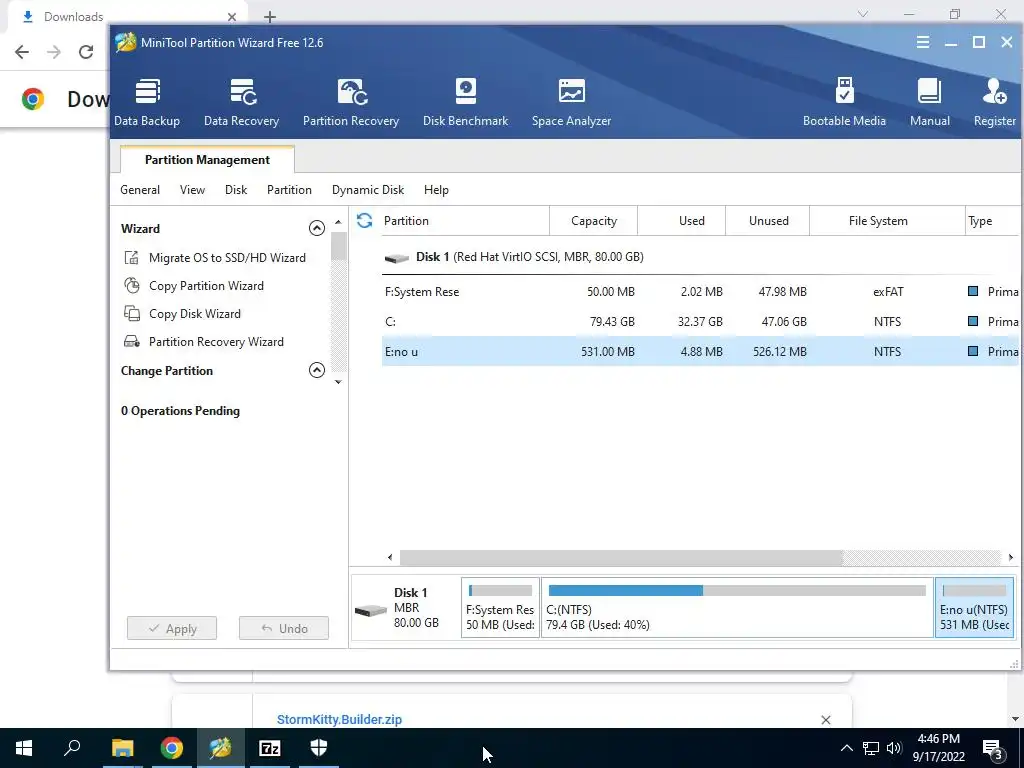This screenshot has width=1024, height=768.
Task: Open the Manual
Action: pos(929,102)
